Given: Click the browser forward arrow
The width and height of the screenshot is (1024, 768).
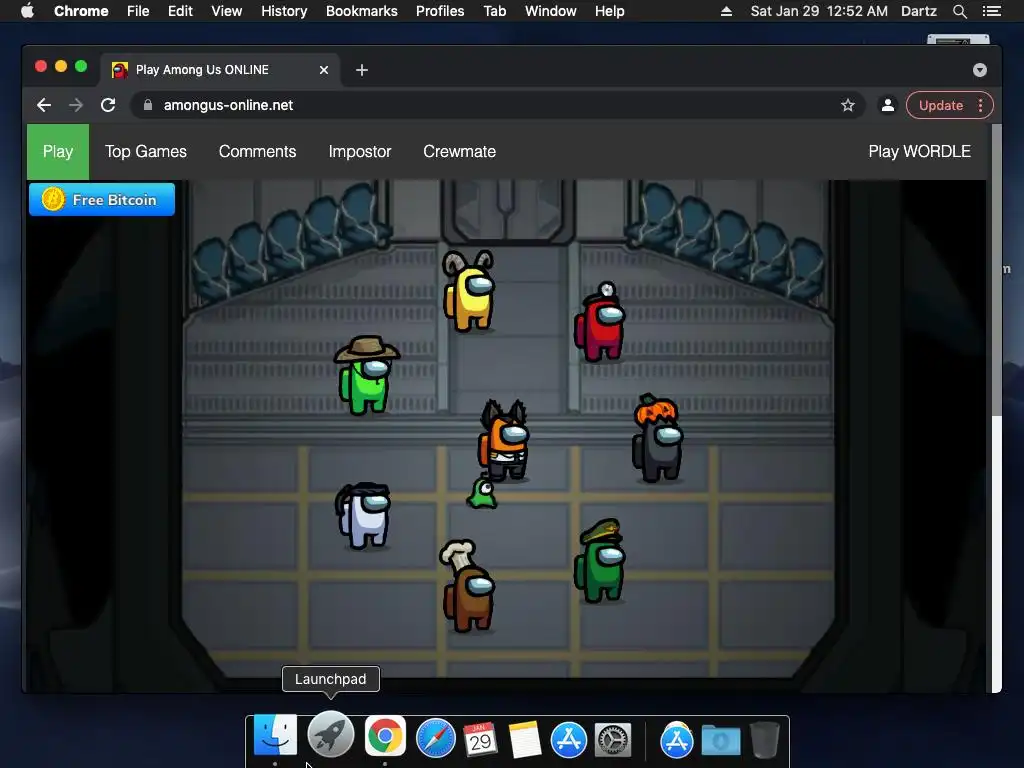Looking at the screenshot, I should (76, 105).
